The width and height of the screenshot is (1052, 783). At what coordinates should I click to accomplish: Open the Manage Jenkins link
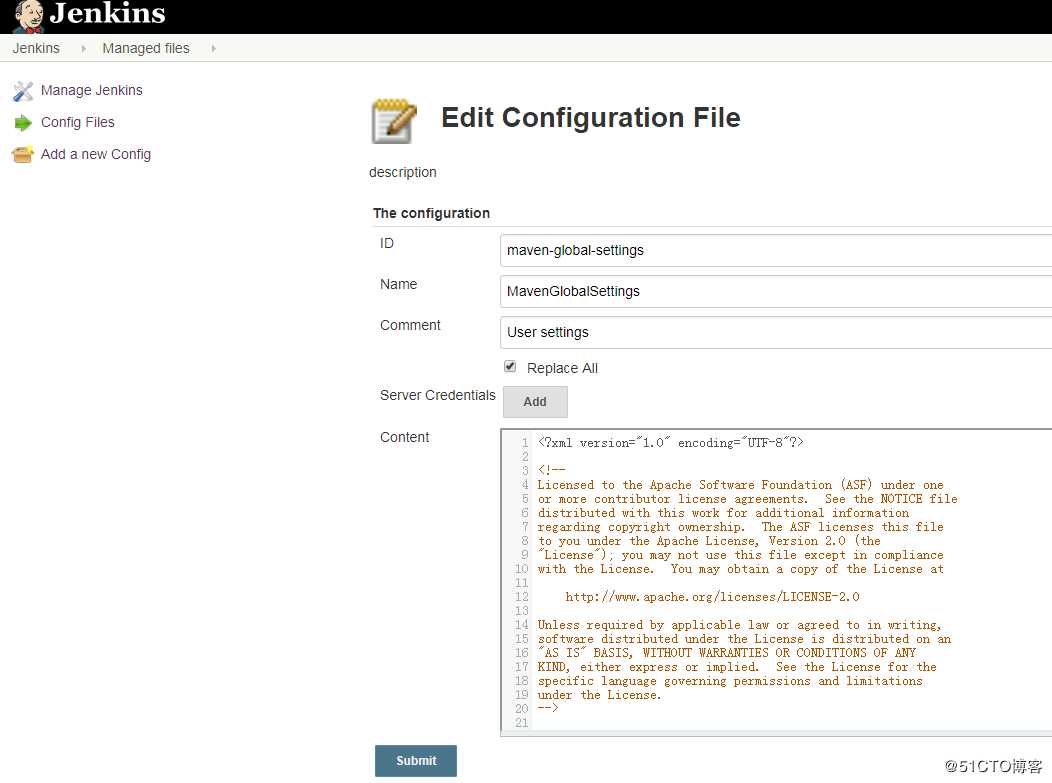tap(91, 90)
